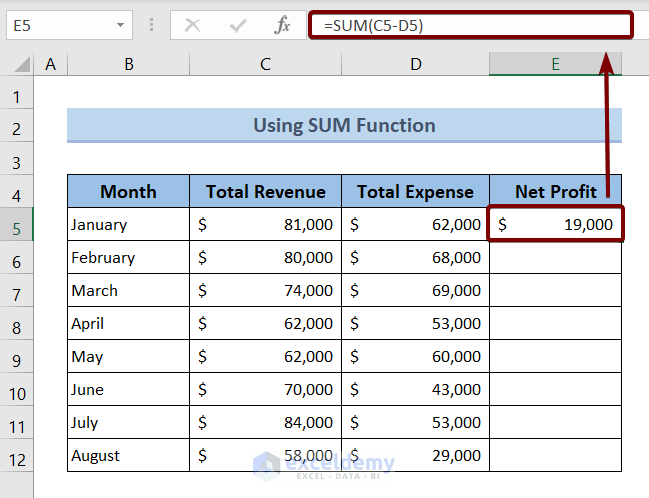Select column D header
Screen dimensions: 649x498
click(415, 65)
